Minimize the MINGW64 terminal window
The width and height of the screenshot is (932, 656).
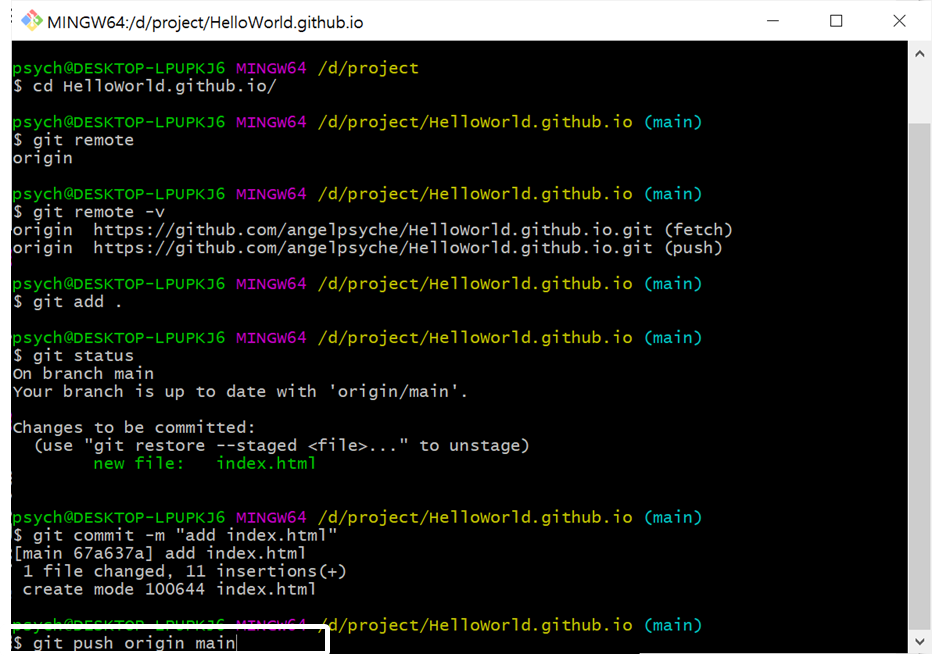(x=773, y=21)
